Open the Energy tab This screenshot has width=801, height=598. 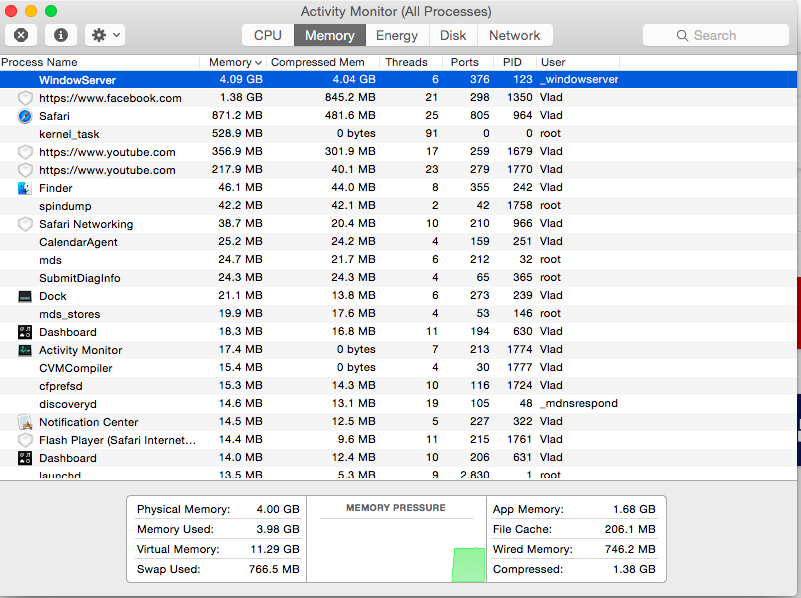[x=397, y=35]
